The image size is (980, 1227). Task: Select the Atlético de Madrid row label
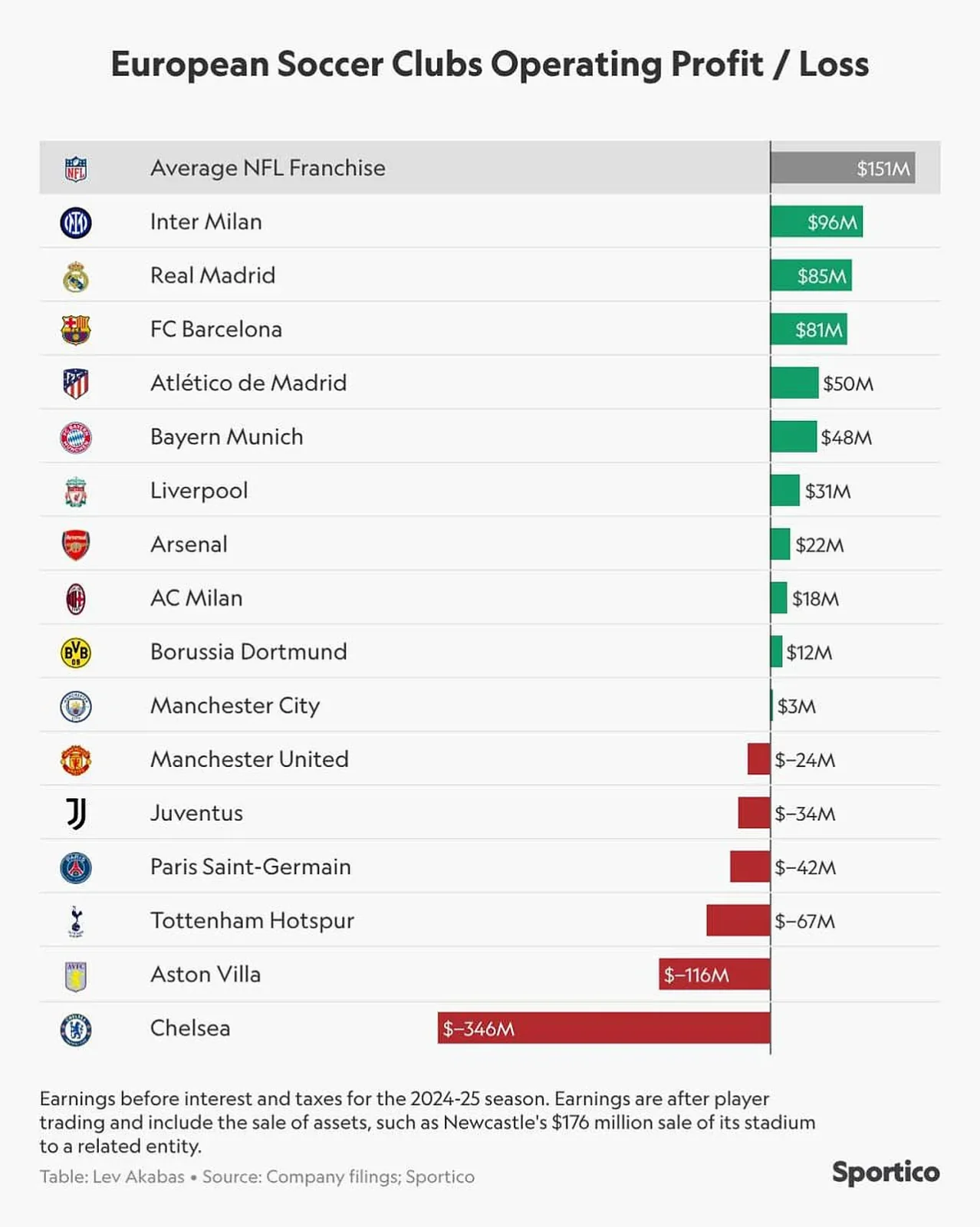coord(248,383)
